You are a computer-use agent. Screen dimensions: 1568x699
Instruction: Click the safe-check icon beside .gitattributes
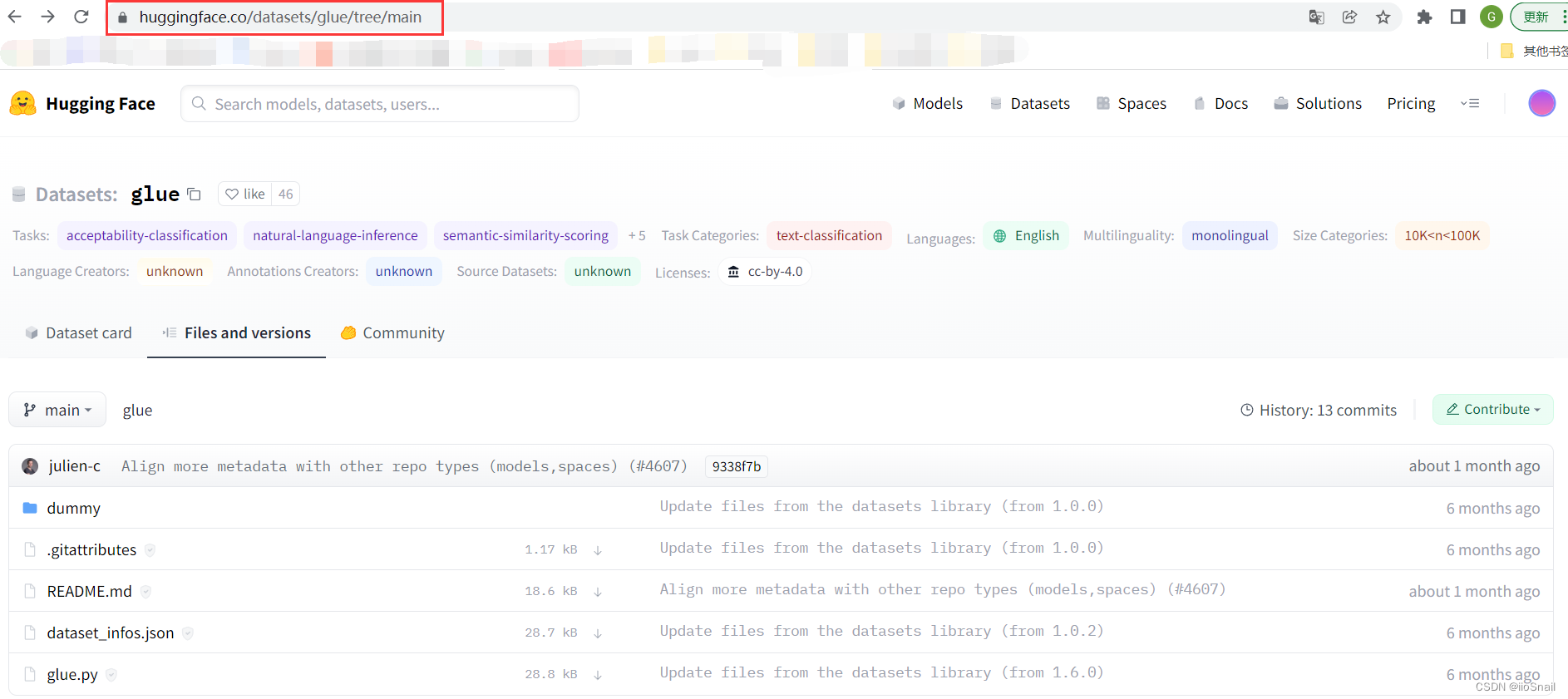tap(150, 549)
